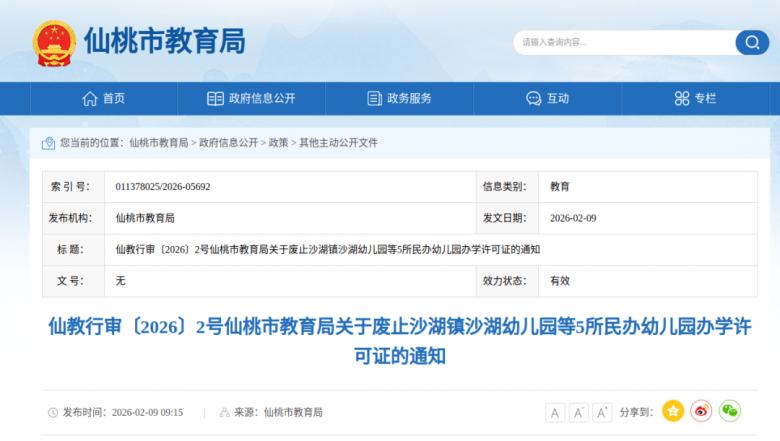Click the location pin breadcrumb icon
The image size is (780, 441).
48,143
